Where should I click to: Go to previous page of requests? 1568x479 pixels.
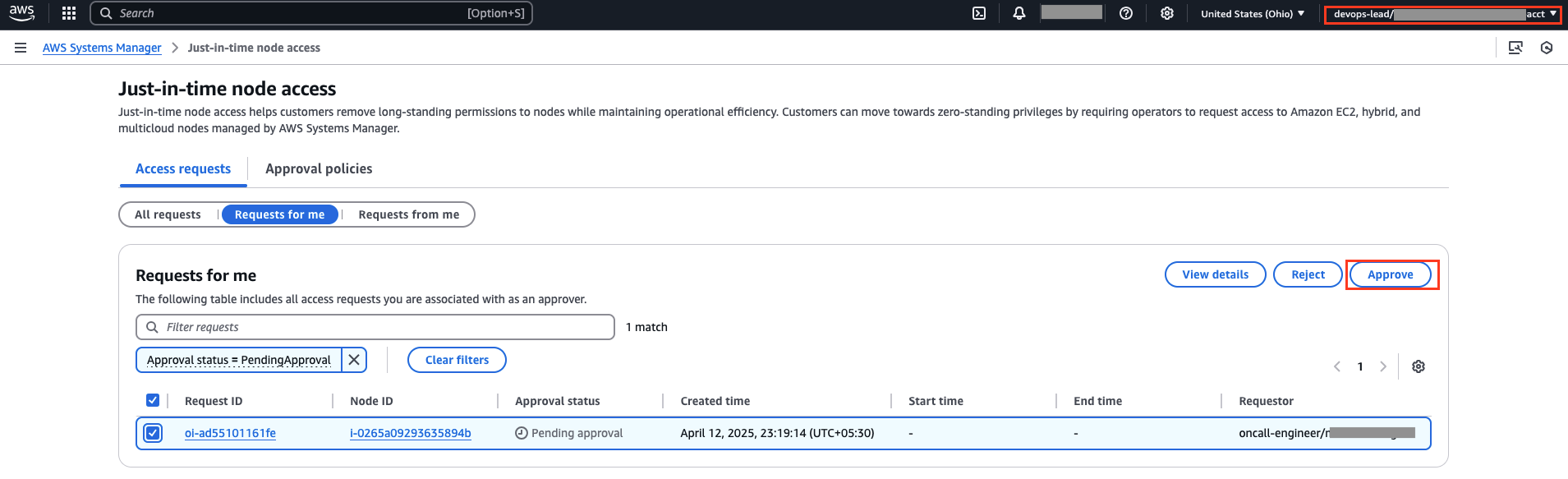[1337, 366]
